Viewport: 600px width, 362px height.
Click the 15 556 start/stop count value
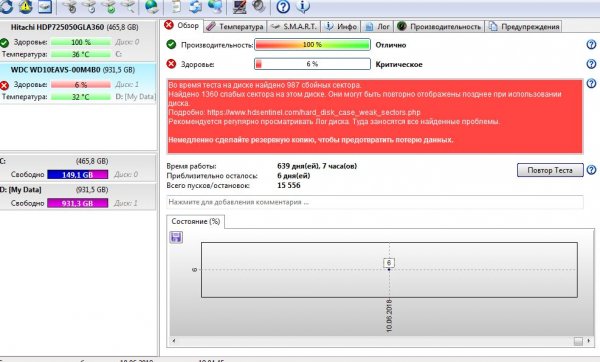289,185
